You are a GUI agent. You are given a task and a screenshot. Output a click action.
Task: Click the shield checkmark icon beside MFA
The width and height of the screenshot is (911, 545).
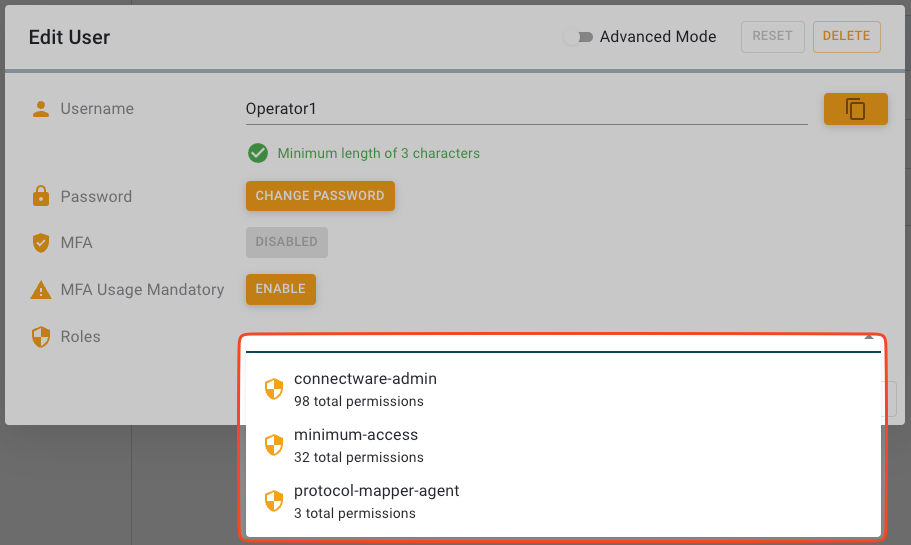41,243
